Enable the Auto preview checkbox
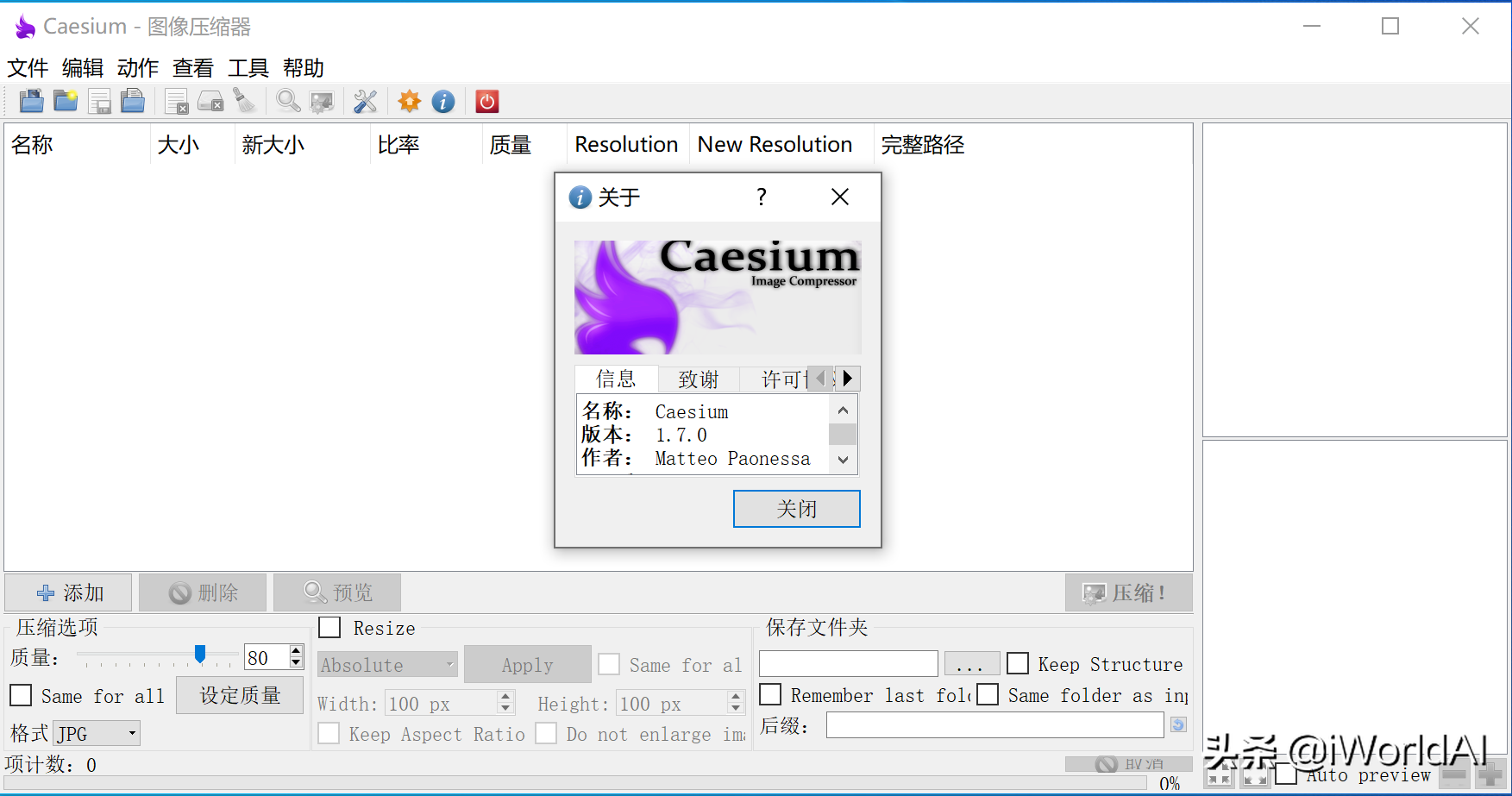This screenshot has width=1512, height=796. pyautogui.click(x=1286, y=774)
